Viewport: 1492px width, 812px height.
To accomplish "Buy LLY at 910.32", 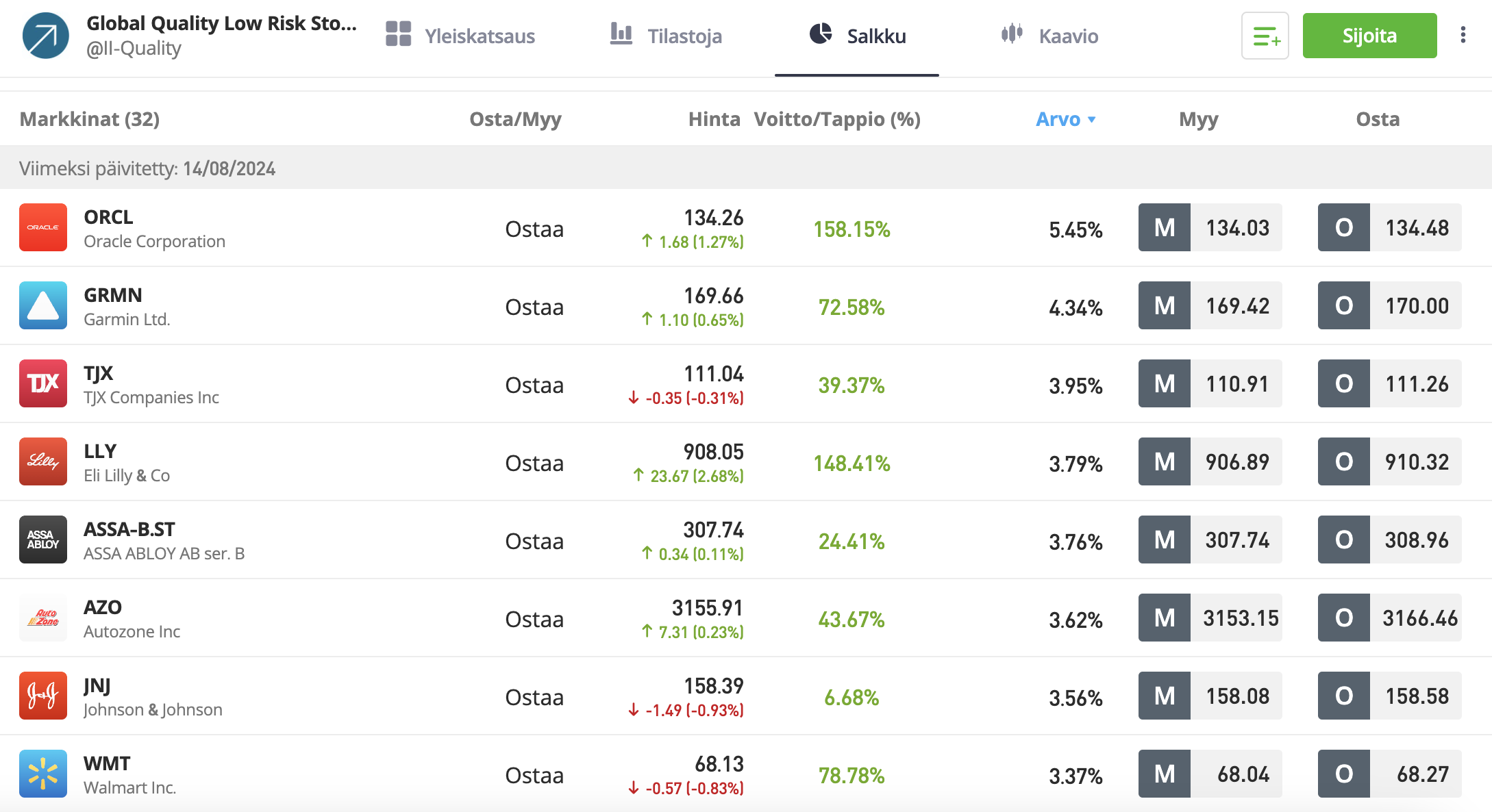I will 1389,461.
